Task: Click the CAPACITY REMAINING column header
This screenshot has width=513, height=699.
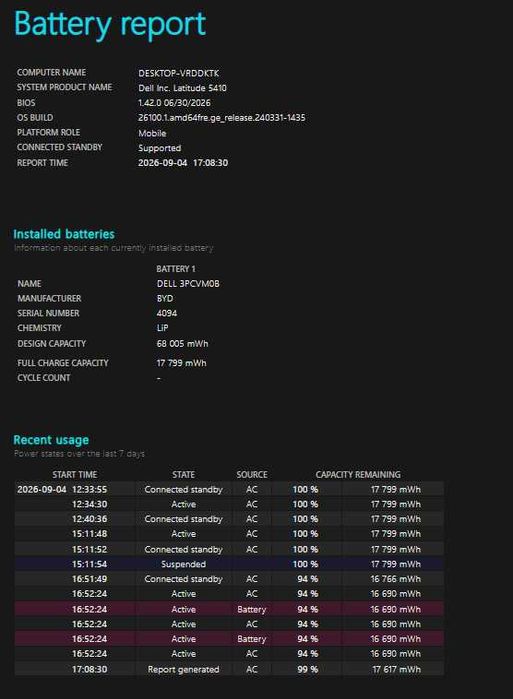Action: (x=358, y=474)
